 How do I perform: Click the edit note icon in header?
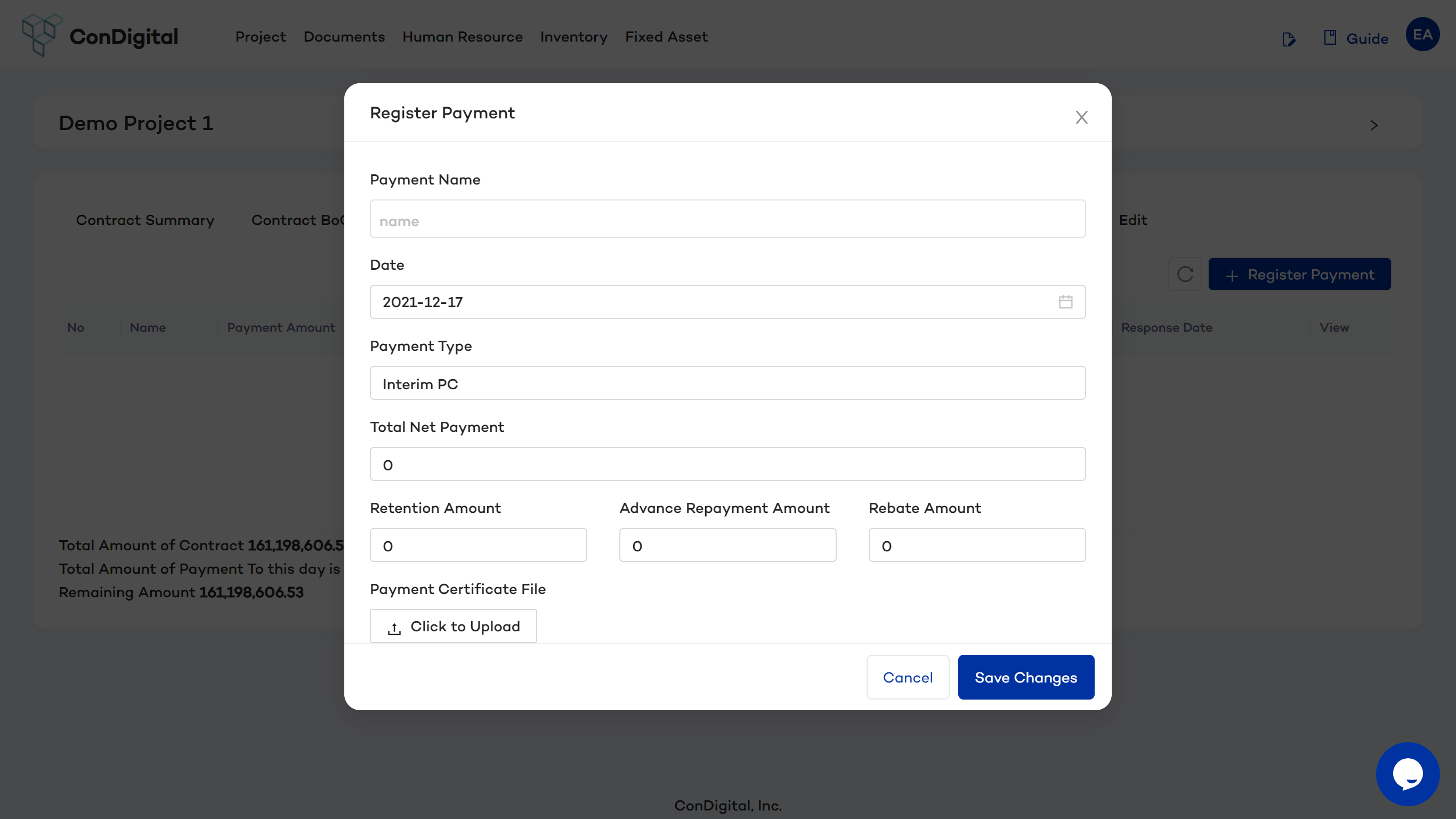tap(1288, 39)
